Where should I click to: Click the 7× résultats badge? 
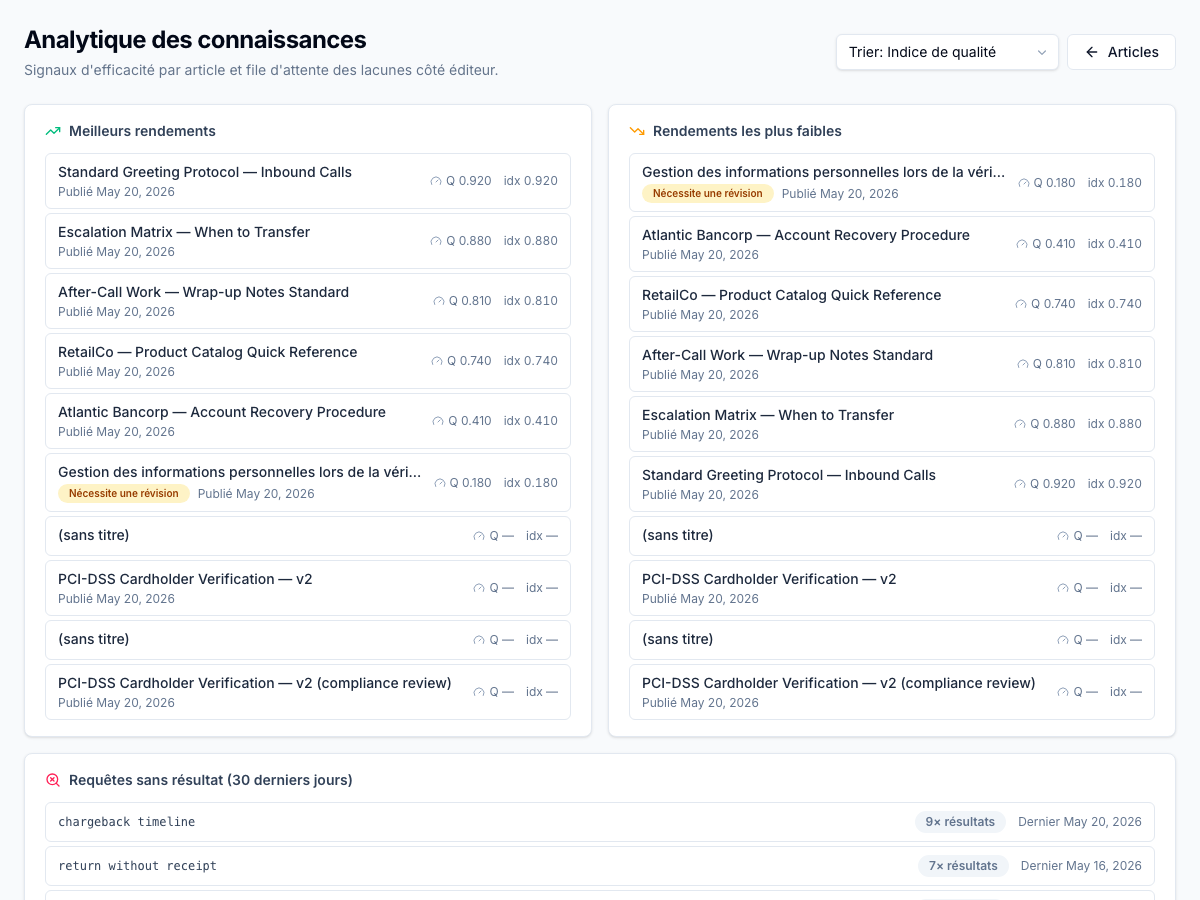click(x=963, y=866)
